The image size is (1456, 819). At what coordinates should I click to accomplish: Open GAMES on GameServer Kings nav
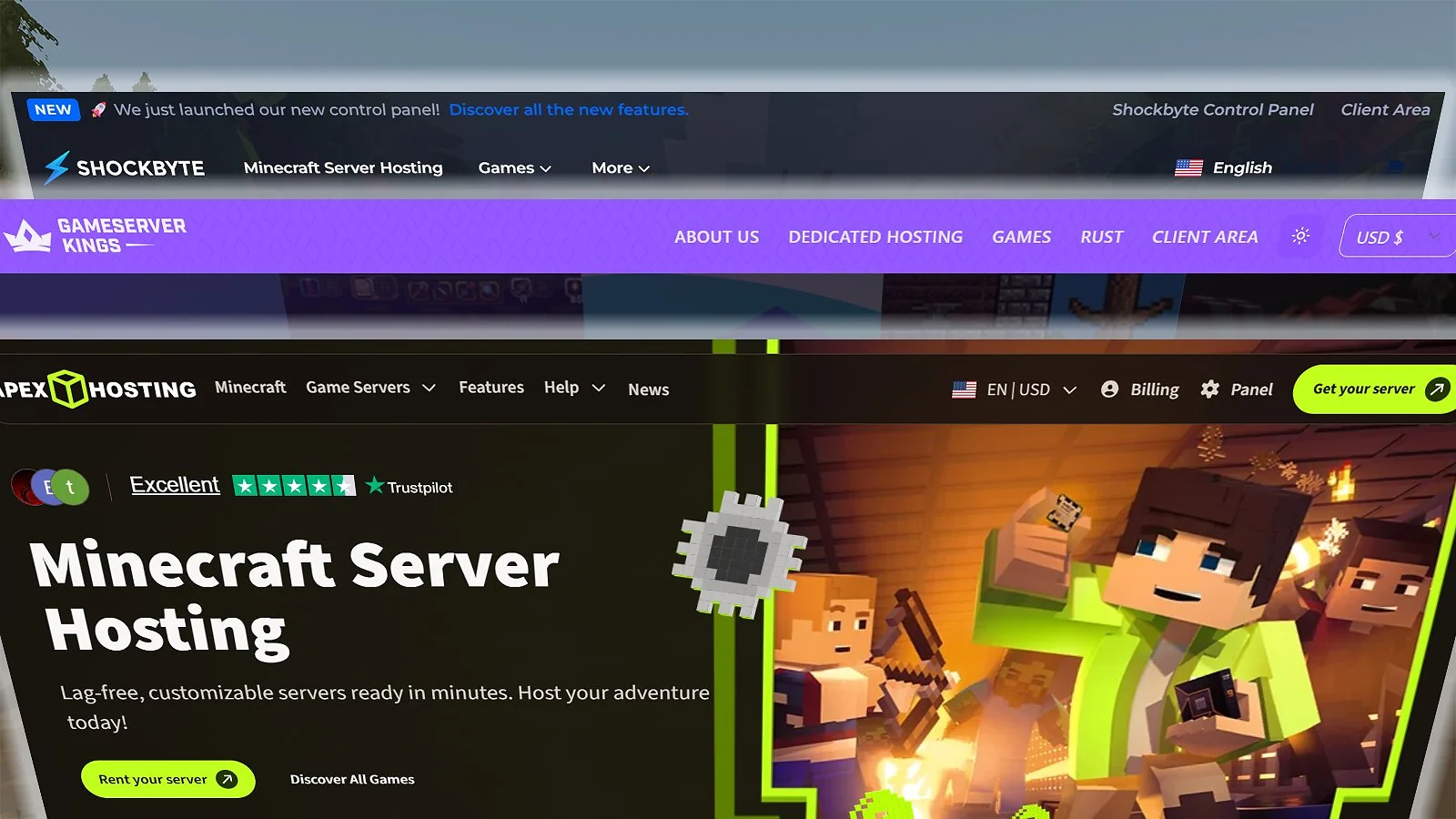[x=1021, y=237]
